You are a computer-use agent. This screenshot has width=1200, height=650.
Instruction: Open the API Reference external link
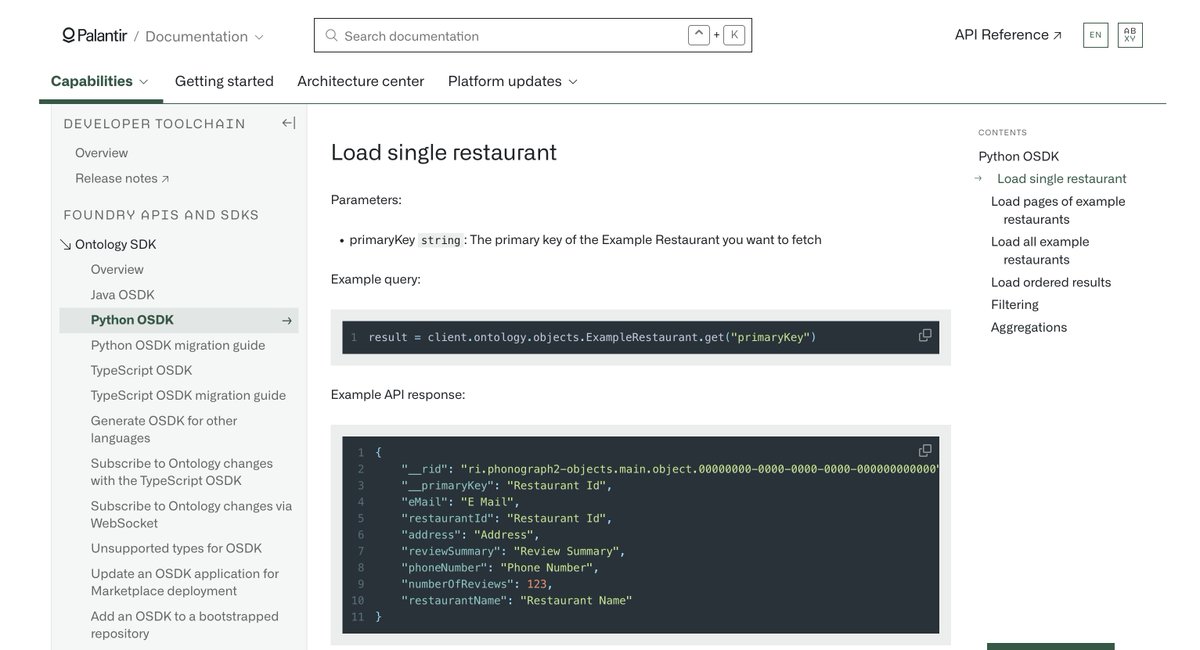[1008, 35]
